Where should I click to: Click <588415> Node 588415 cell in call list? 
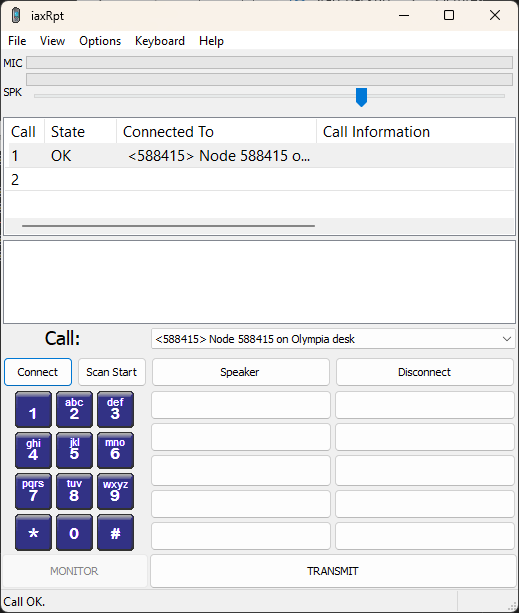coord(219,156)
